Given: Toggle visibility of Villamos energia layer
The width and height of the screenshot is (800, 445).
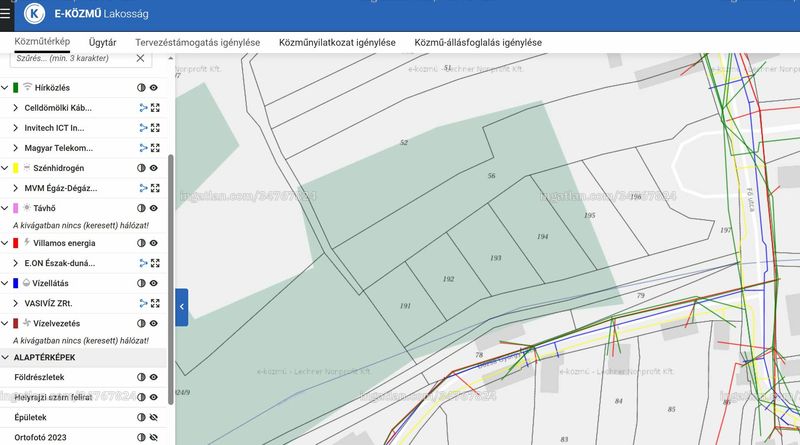Looking at the screenshot, I should (x=154, y=243).
